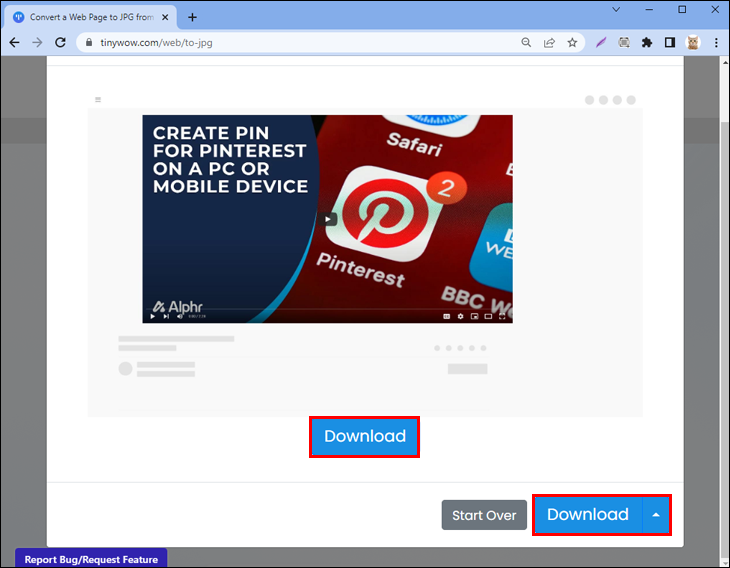Open the Extensions puzzle menu

tap(647, 43)
